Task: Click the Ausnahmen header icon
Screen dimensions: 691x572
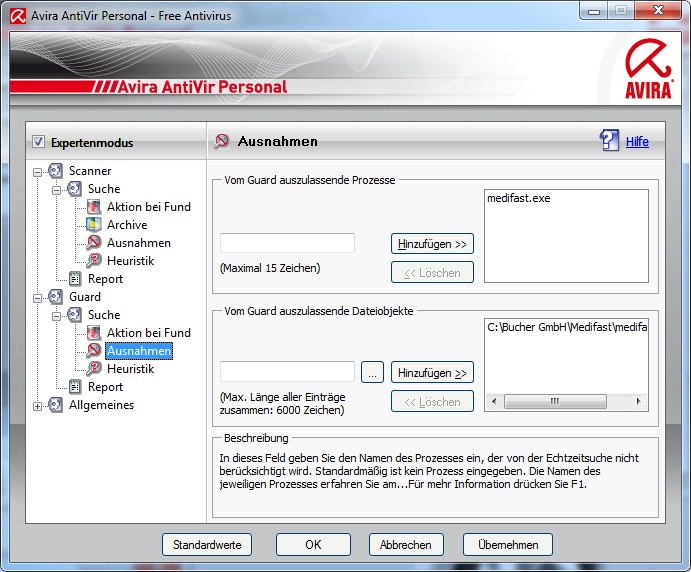Action: 222,141
